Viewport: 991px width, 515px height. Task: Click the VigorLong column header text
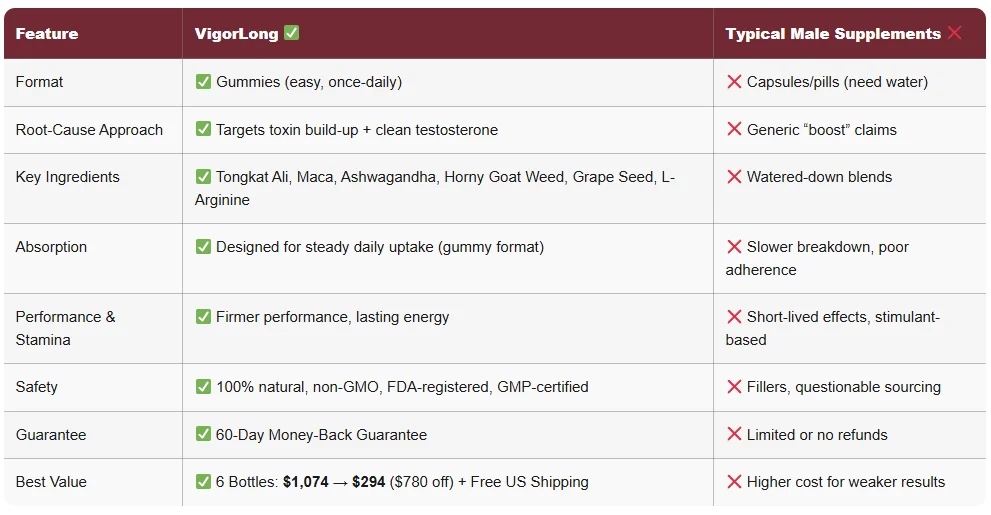click(237, 34)
